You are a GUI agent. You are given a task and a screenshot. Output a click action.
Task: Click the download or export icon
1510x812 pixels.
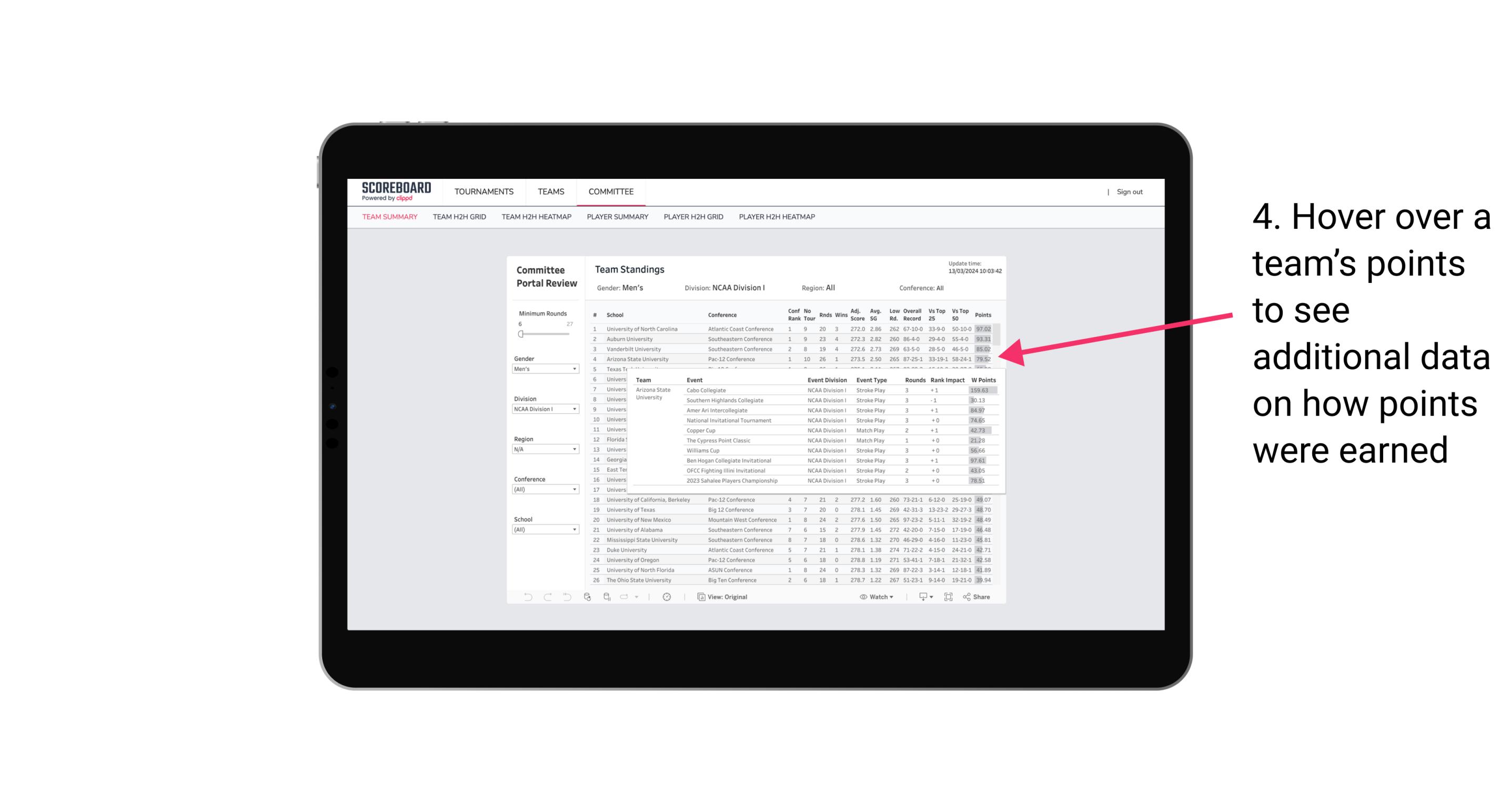pos(922,597)
